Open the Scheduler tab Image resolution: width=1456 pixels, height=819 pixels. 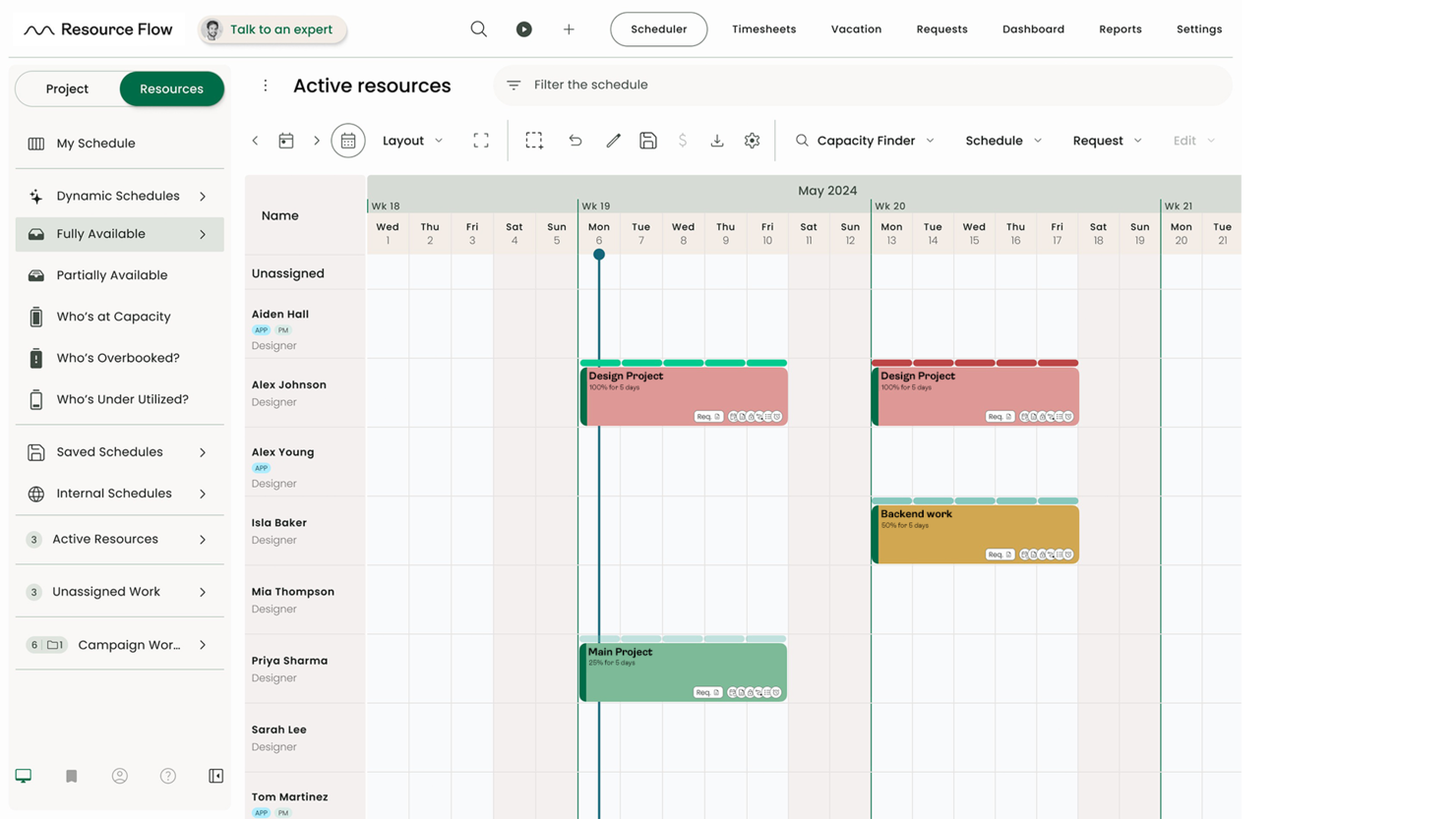(x=659, y=29)
